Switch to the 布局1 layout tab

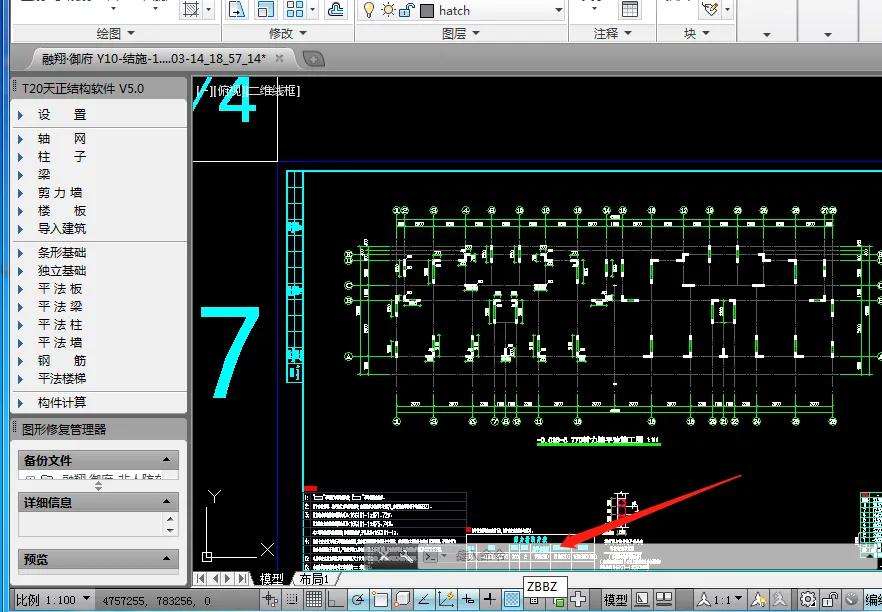(313, 579)
